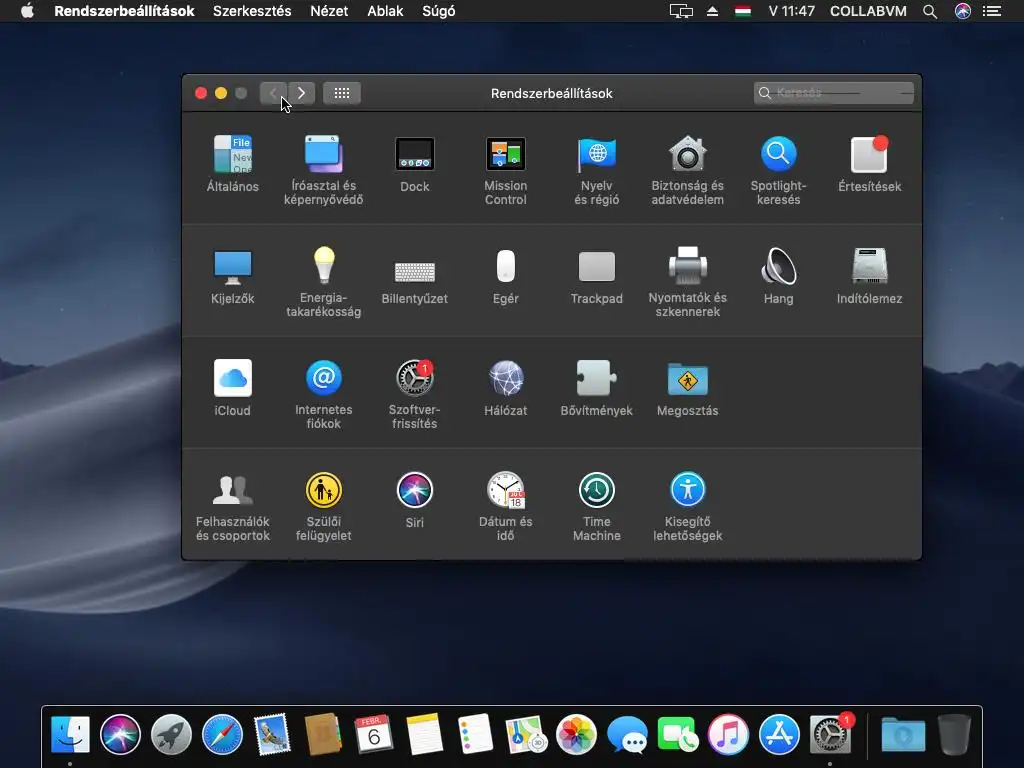This screenshot has height=768, width=1024.
Task: Open Maps from the Dock
Action: pos(526,734)
